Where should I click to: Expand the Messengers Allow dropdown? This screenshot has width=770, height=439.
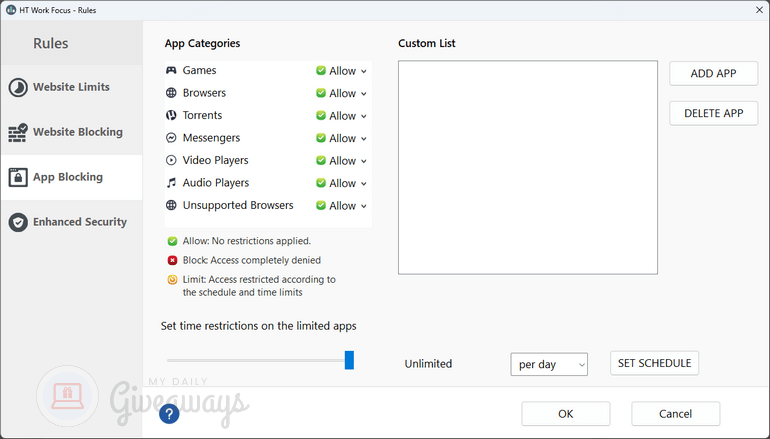(x=364, y=139)
